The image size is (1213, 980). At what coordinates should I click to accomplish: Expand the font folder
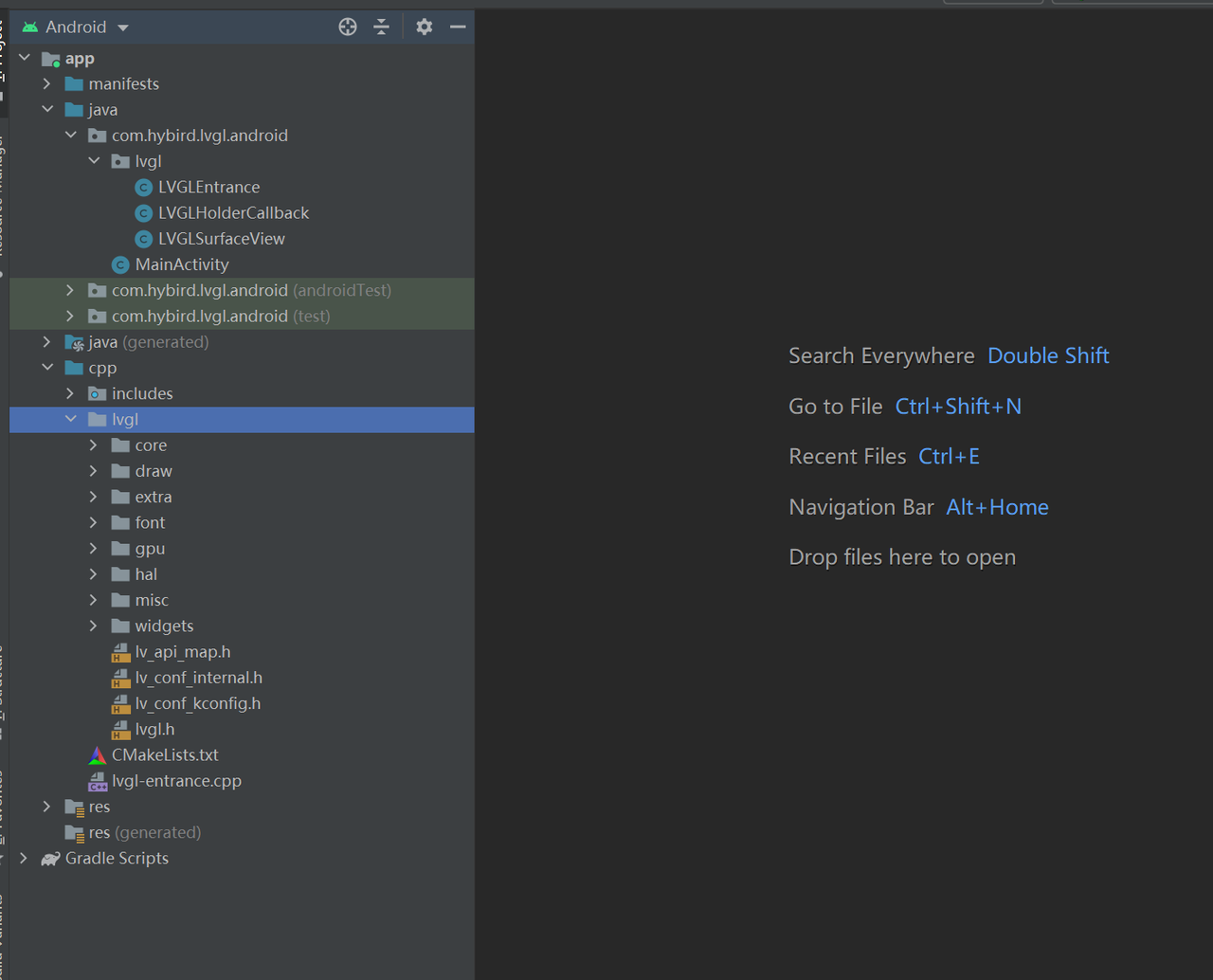94,522
